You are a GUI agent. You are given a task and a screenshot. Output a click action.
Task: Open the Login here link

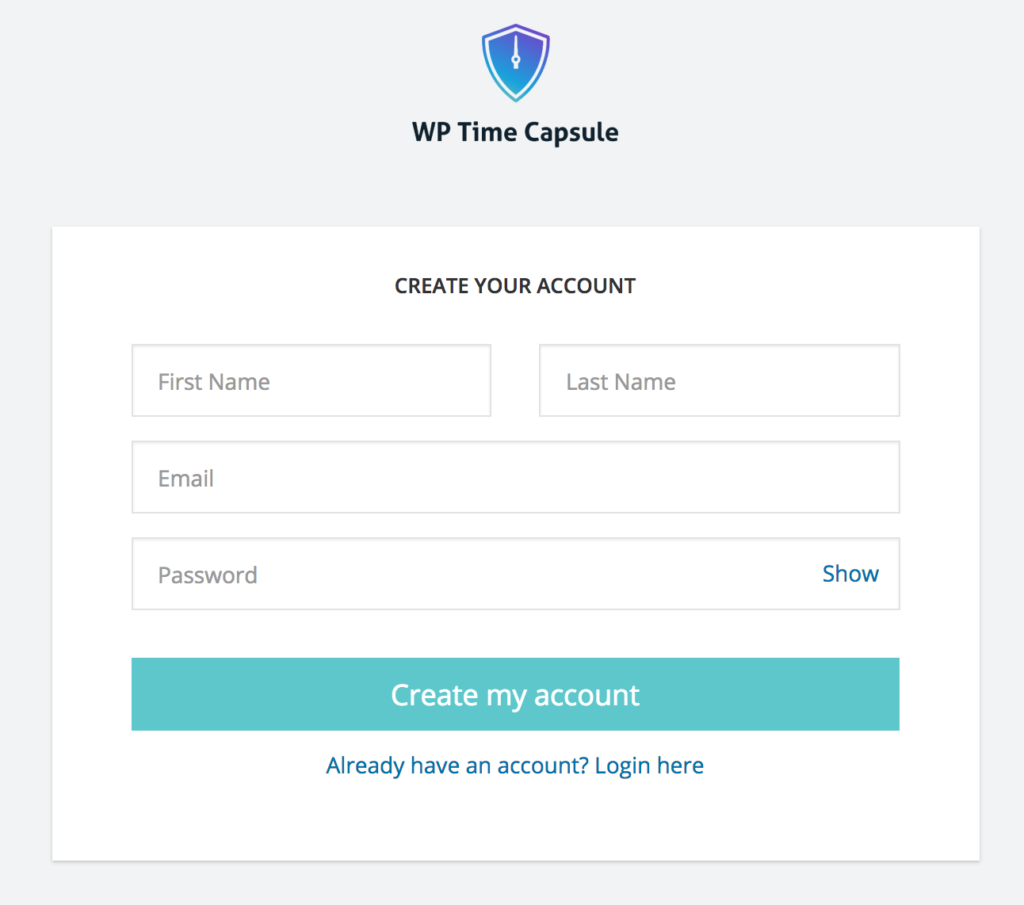coord(649,766)
